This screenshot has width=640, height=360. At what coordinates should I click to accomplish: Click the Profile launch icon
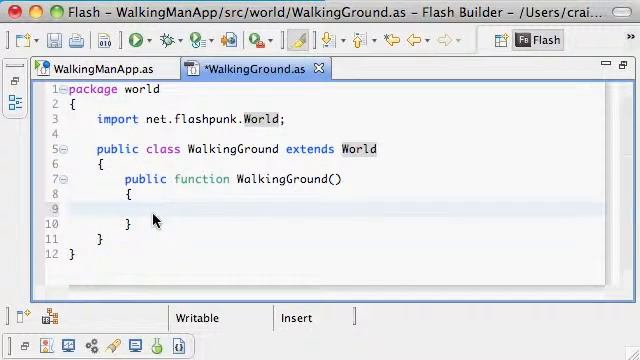[198, 40]
